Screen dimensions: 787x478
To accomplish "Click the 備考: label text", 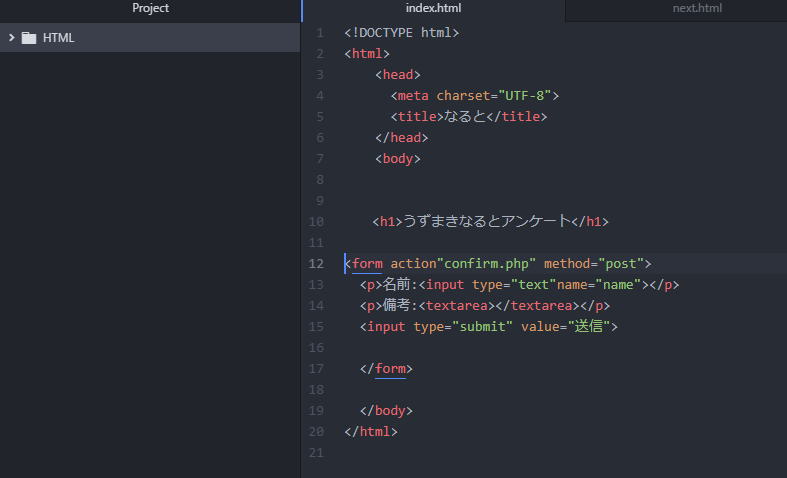I will point(400,306).
